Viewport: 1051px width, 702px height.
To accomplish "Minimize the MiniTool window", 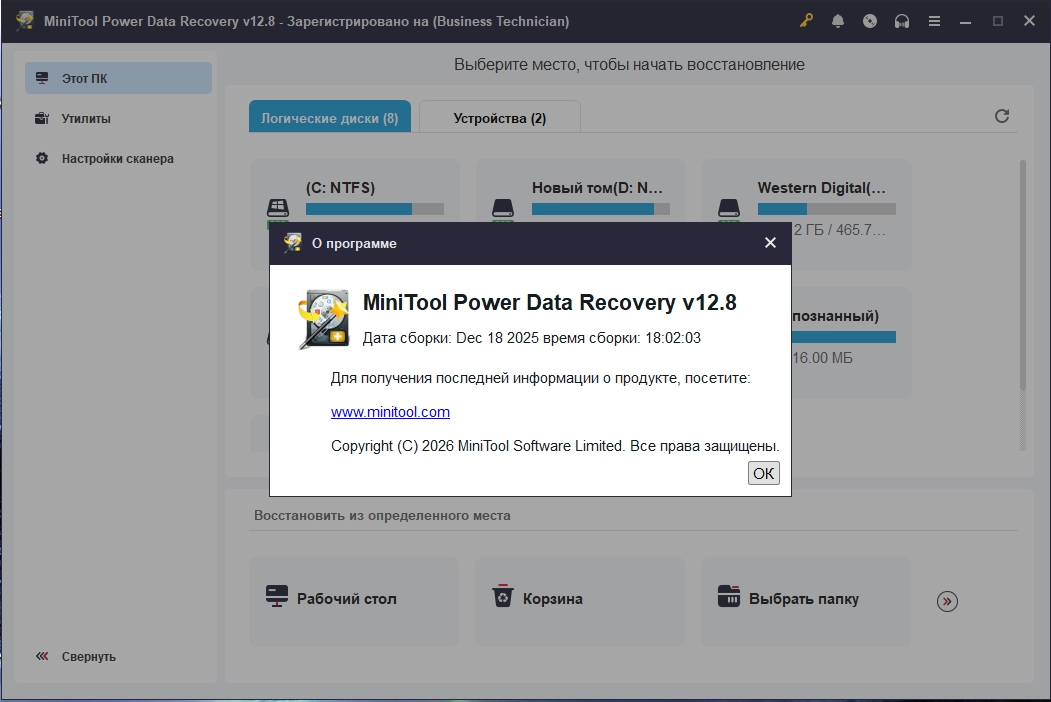I will click(x=965, y=21).
